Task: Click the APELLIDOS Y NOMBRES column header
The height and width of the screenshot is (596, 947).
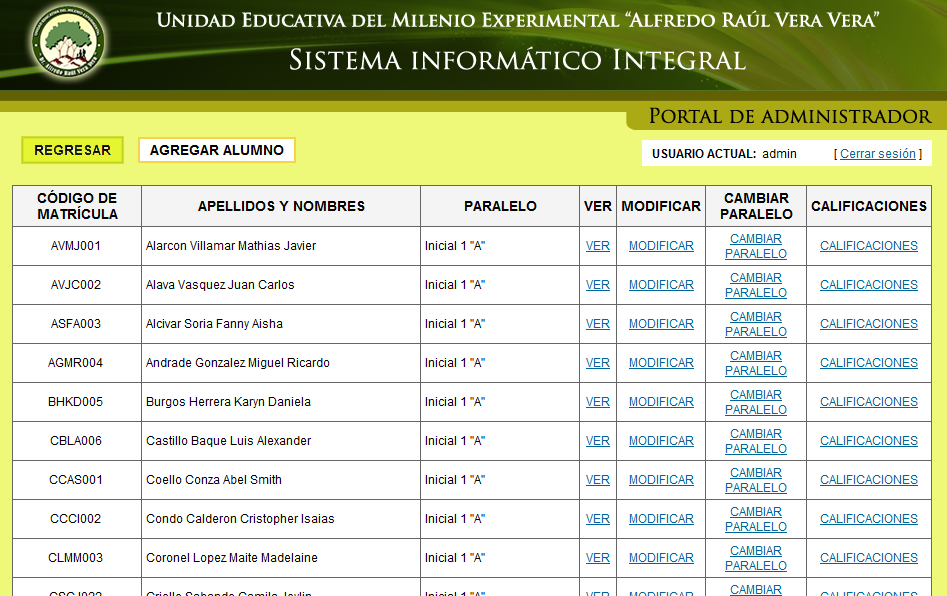Action: pyautogui.click(x=281, y=206)
